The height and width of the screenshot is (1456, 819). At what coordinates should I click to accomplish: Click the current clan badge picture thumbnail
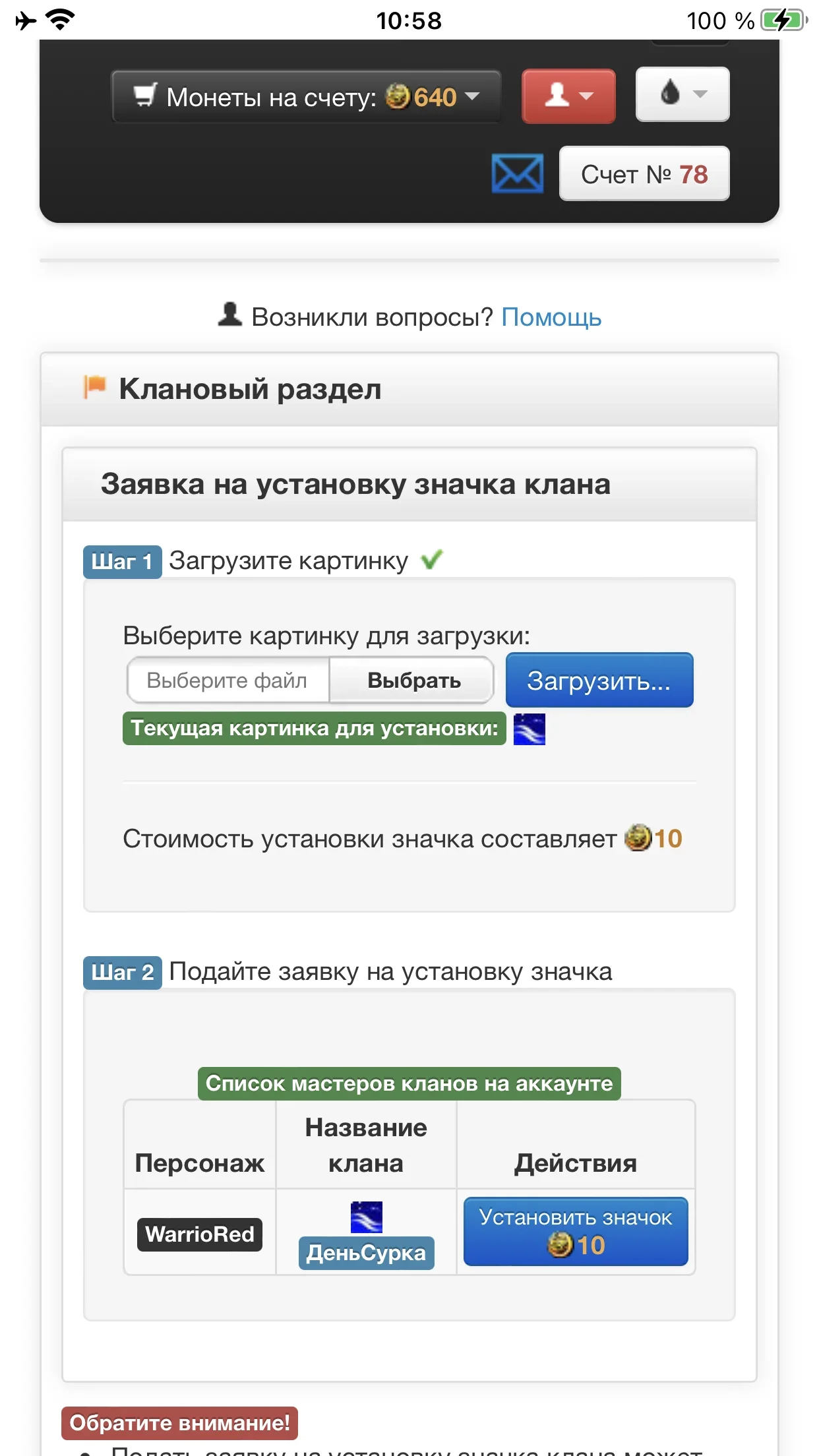pyautogui.click(x=530, y=729)
